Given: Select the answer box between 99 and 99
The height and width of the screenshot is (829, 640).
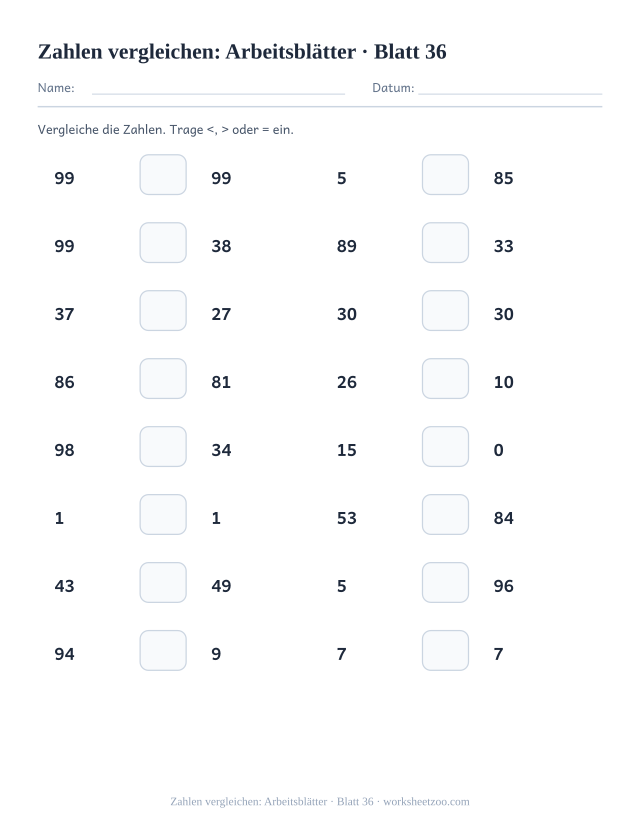Looking at the screenshot, I should click(163, 174).
